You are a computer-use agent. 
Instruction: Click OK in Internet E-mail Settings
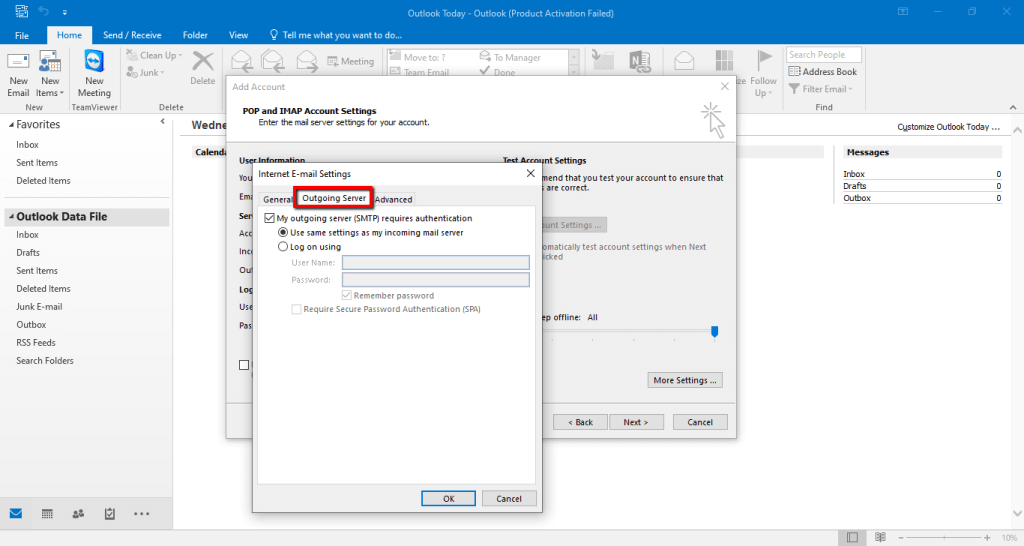pyautogui.click(x=449, y=498)
